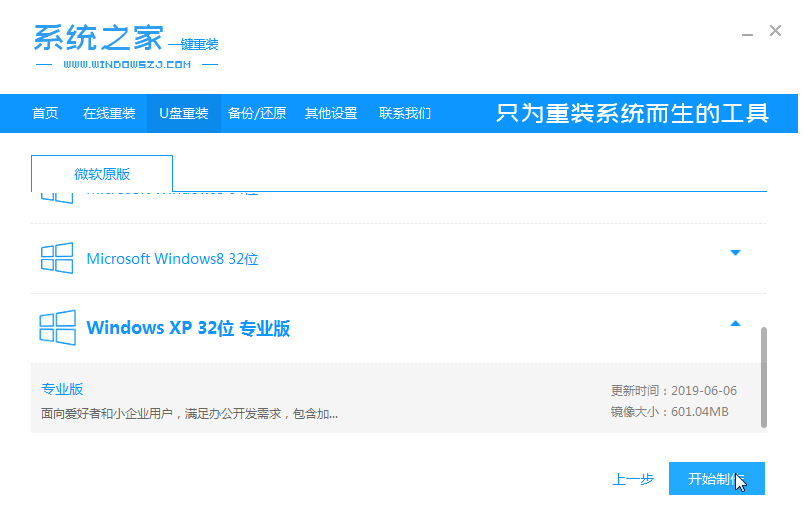Screen dimensions: 805x508
Task: Click the 上一步 link
Action: click(x=633, y=479)
